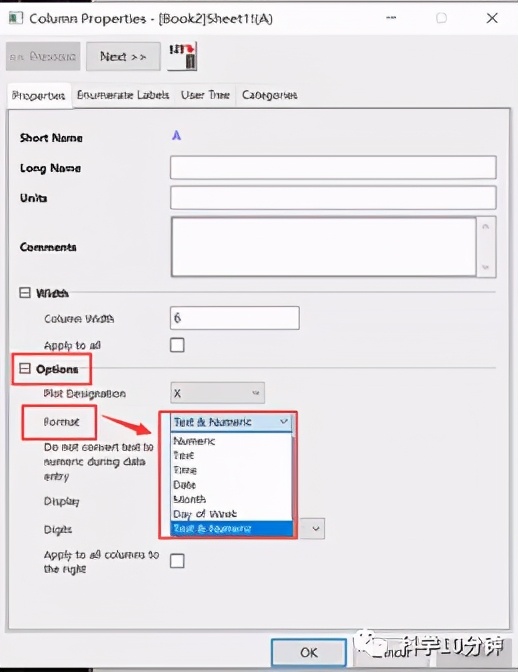
Task: Collapse the Options section
Action: 25,369
